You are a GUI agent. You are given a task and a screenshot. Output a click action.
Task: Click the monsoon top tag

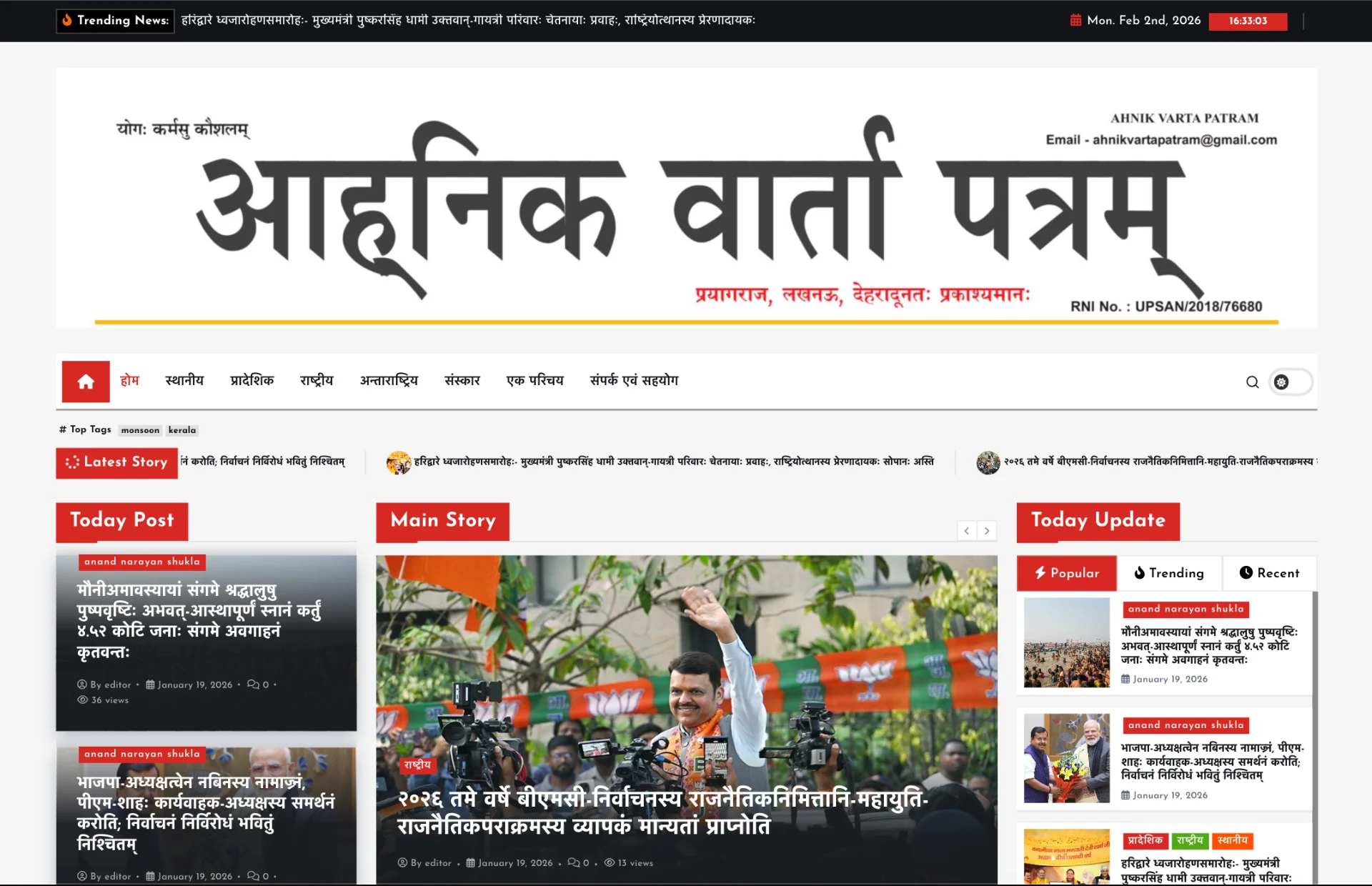pyautogui.click(x=140, y=430)
